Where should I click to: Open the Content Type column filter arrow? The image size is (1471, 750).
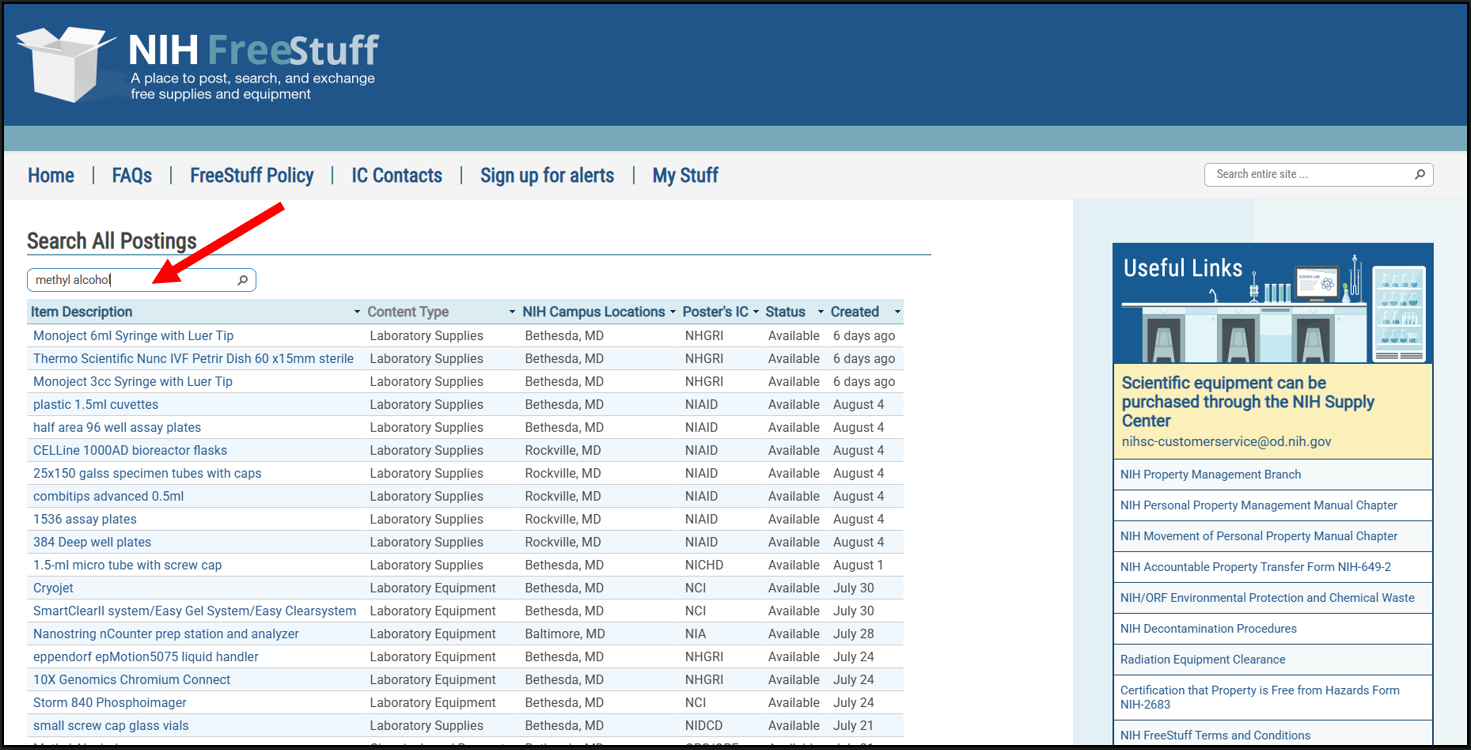[x=512, y=313]
